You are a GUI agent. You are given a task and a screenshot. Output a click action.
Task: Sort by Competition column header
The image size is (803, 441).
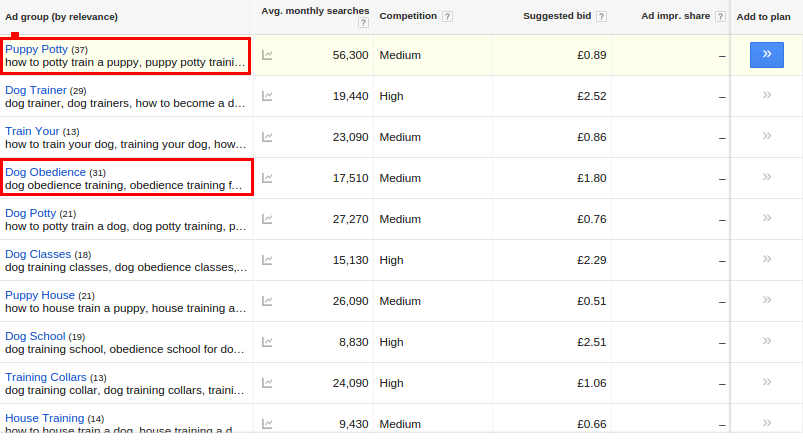pos(408,16)
